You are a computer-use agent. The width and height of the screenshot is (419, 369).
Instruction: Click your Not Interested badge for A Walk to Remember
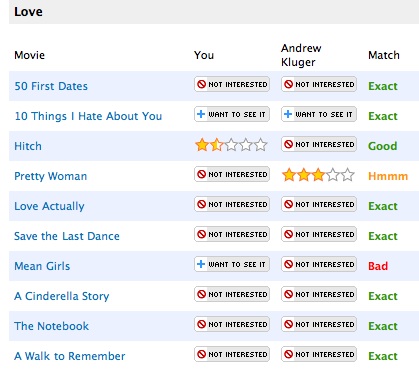click(x=232, y=354)
